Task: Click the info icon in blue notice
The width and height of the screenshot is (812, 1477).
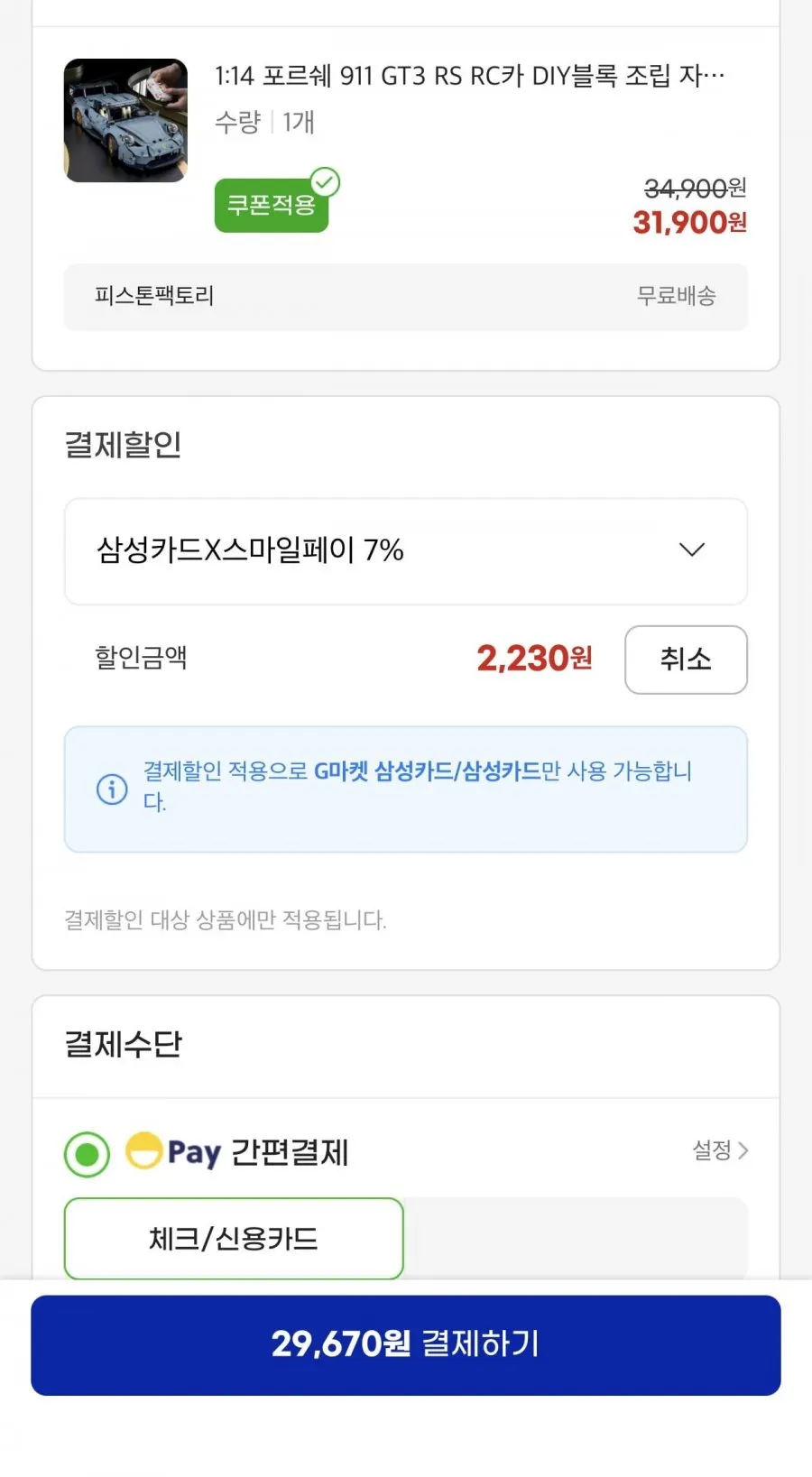Action: click(x=112, y=789)
